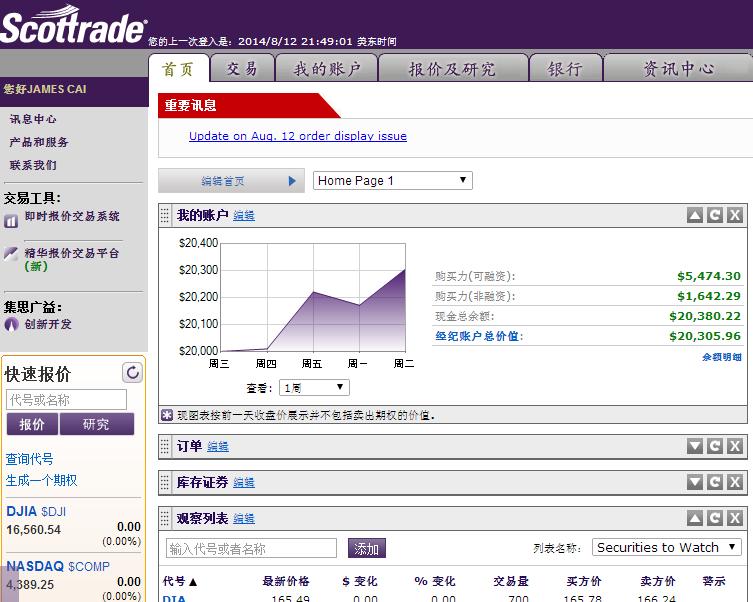This screenshot has height=602, width=753.
Task: Click the drag handle of 我的账户 panel
Action: coord(166,215)
